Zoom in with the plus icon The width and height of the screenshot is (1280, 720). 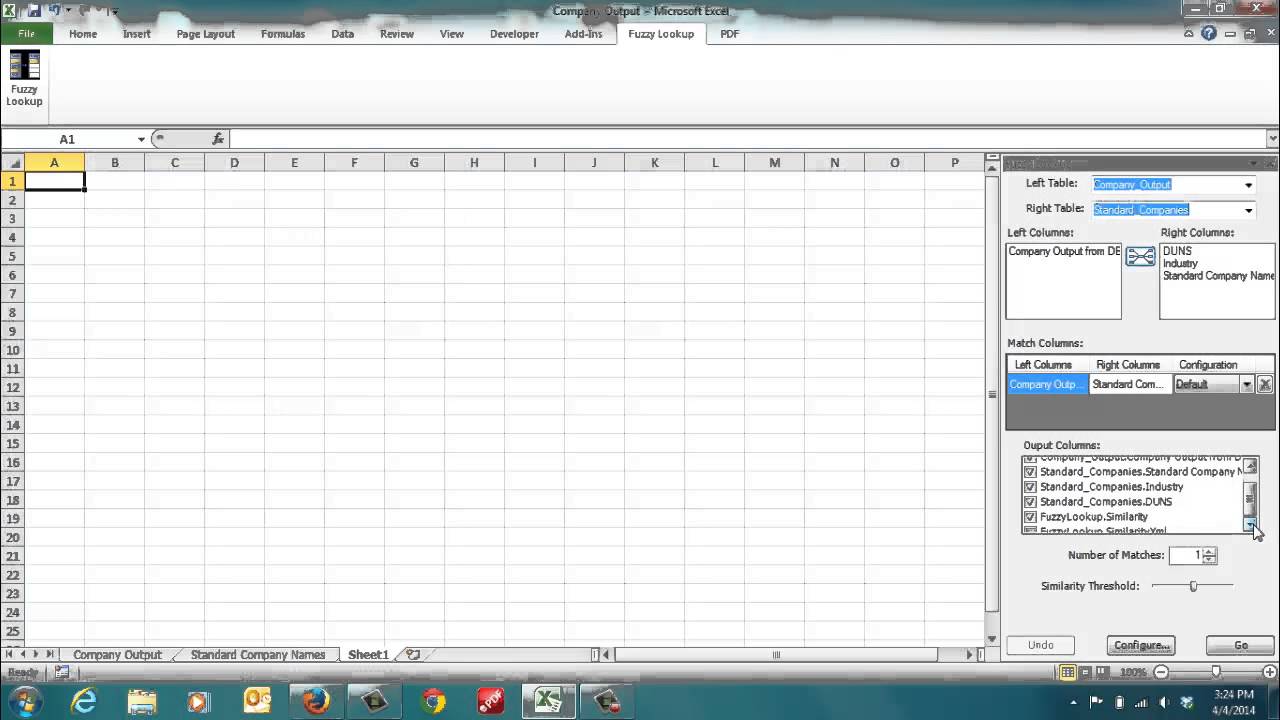[x=1270, y=673]
